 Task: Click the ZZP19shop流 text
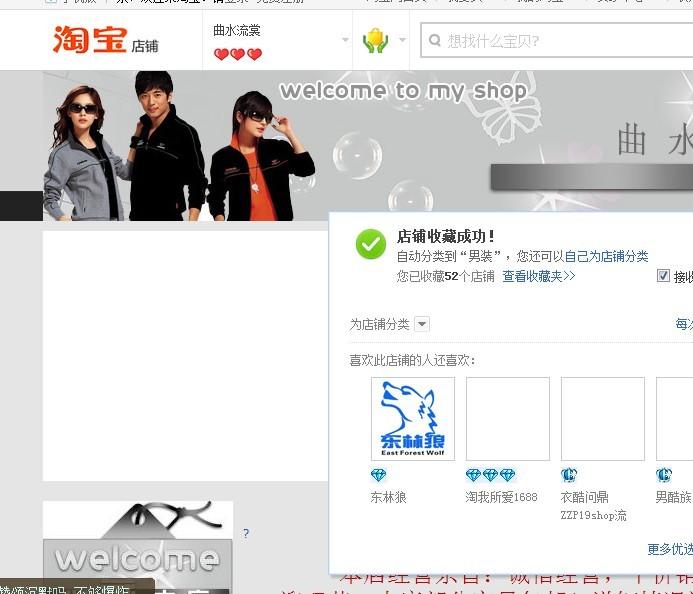pyautogui.click(x=593, y=515)
